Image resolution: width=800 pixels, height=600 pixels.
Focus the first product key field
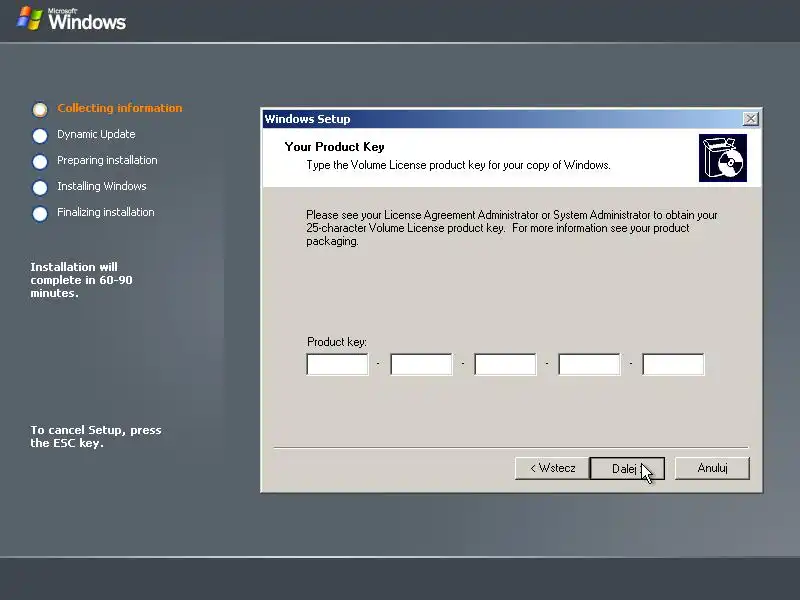click(337, 364)
